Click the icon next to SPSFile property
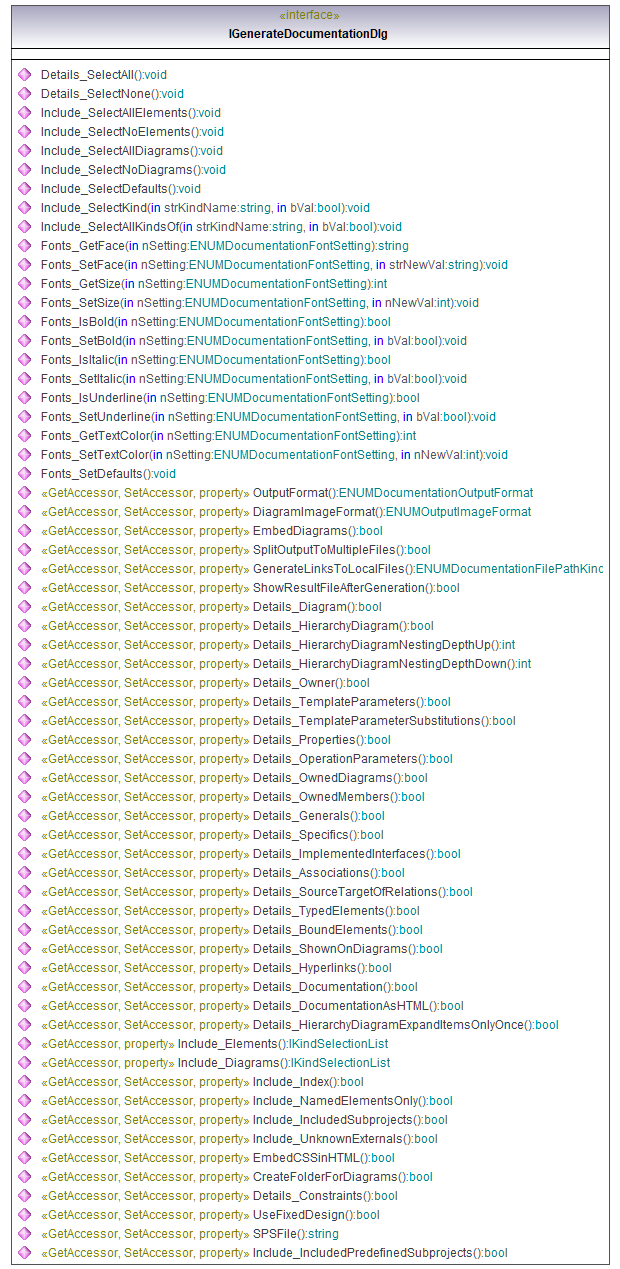 tap(24, 1233)
